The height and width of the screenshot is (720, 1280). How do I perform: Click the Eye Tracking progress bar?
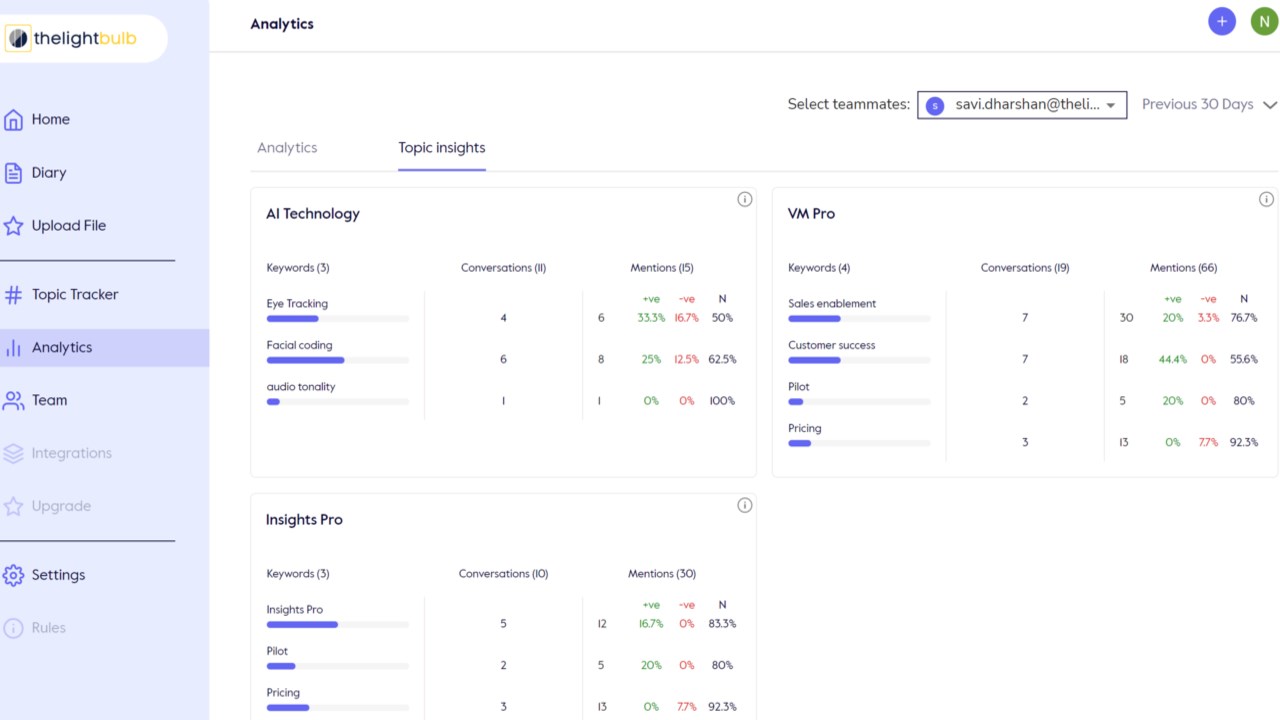338,319
